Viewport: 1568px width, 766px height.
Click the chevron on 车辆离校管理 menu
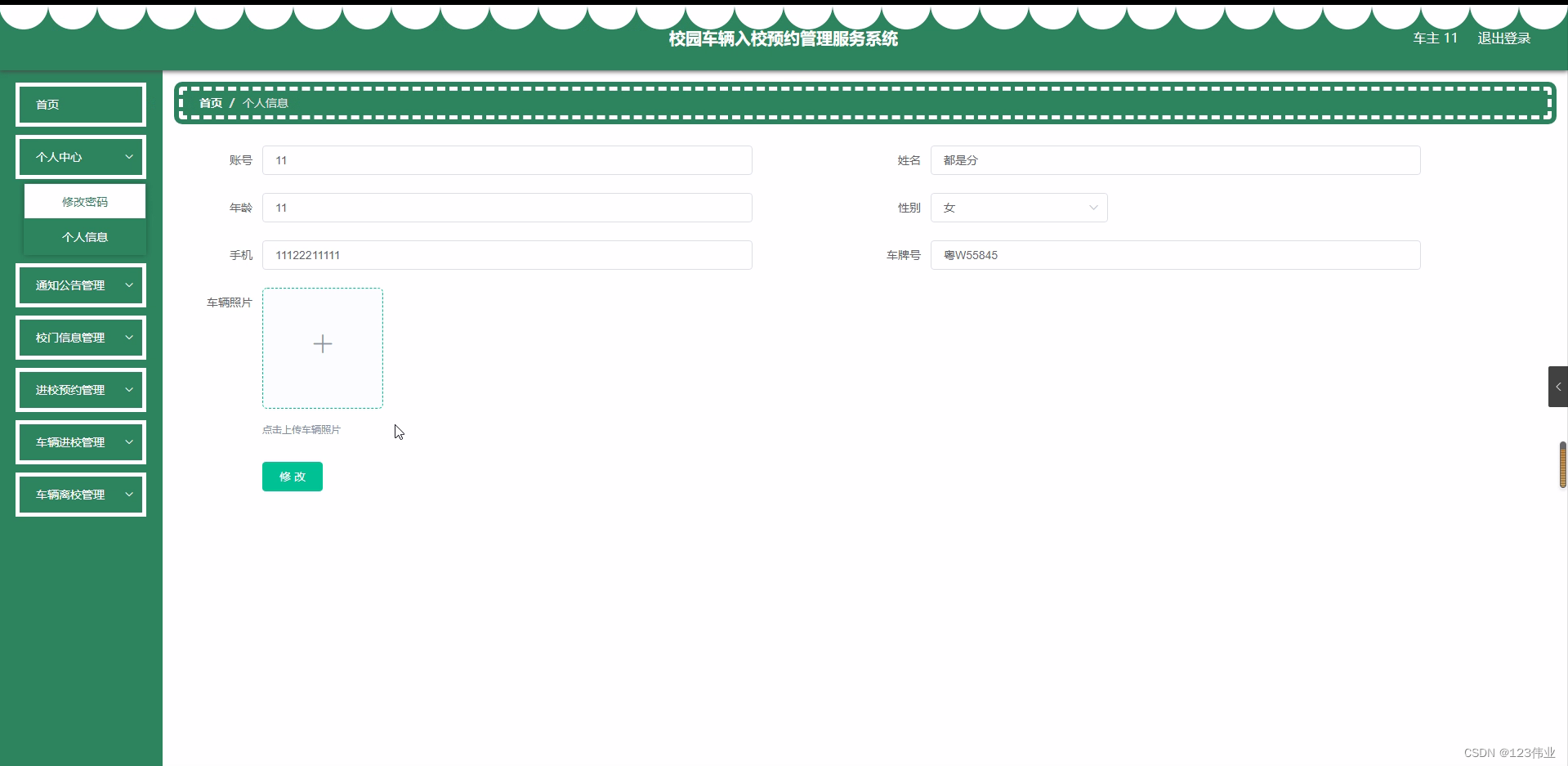point(128,494)
